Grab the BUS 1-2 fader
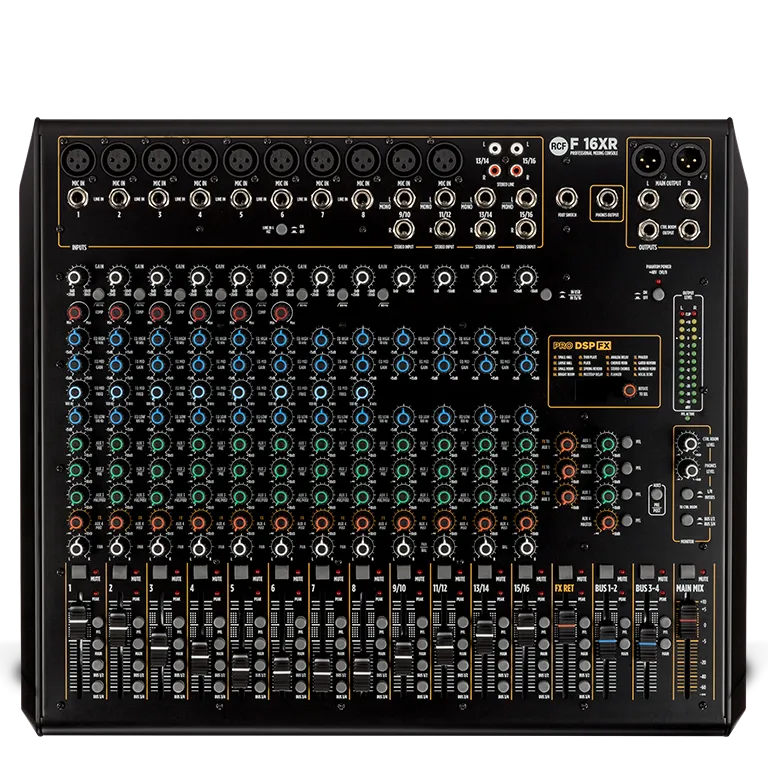This screenshot has height=768, width=768. 607,641
